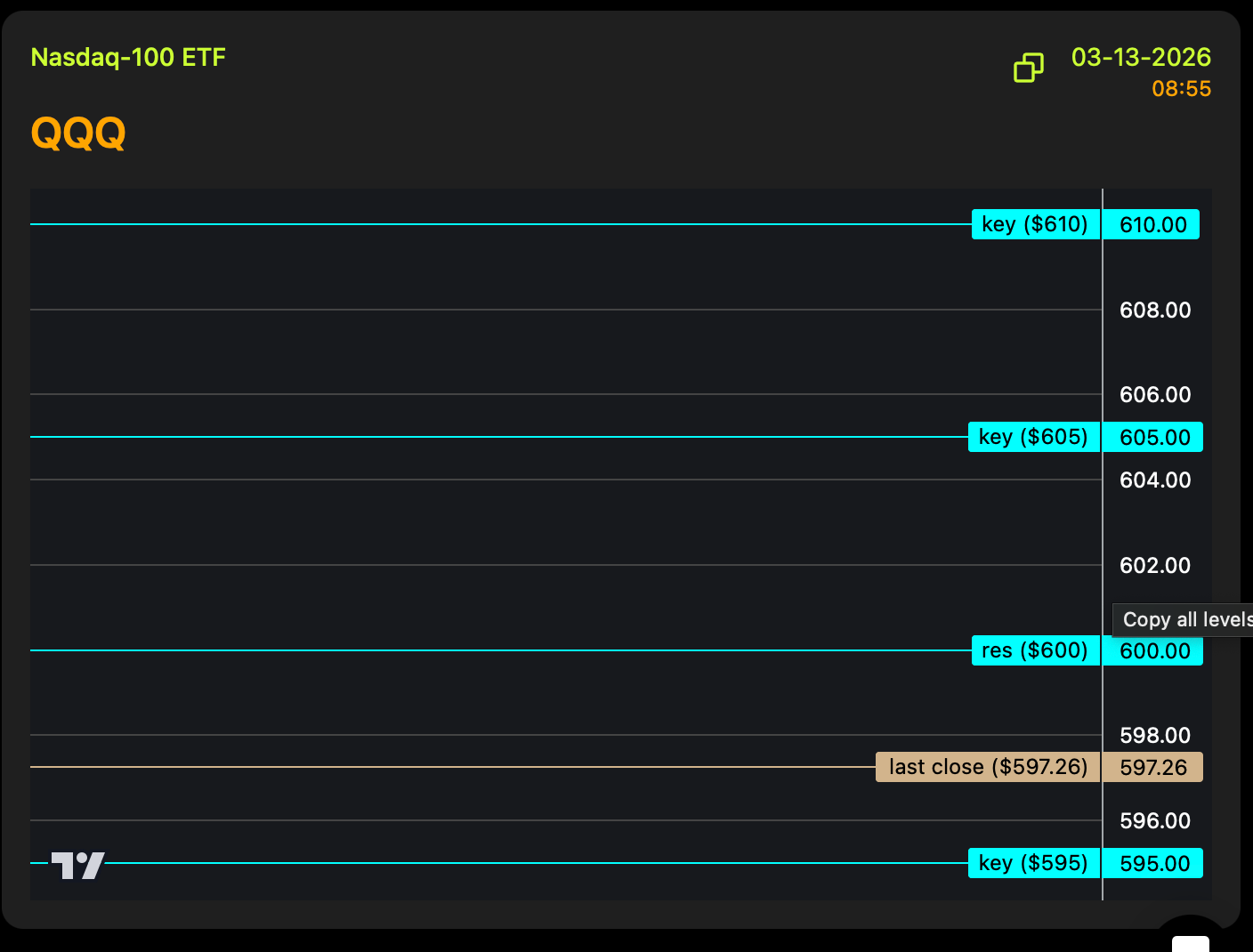Click the TradingView logo icon
The width and height of the screenshot is (1253, 952).
77,865
